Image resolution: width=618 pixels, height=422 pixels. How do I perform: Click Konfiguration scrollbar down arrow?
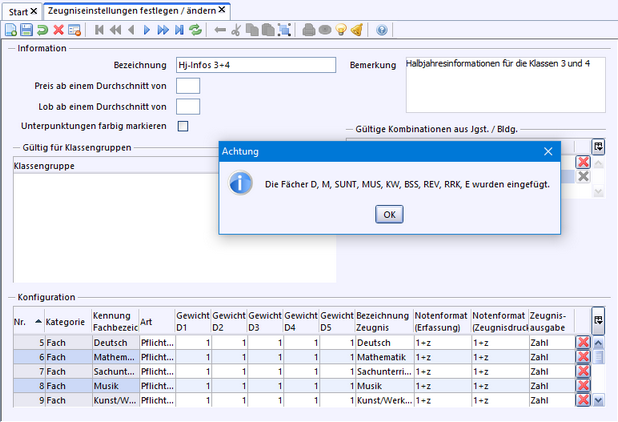598,400
